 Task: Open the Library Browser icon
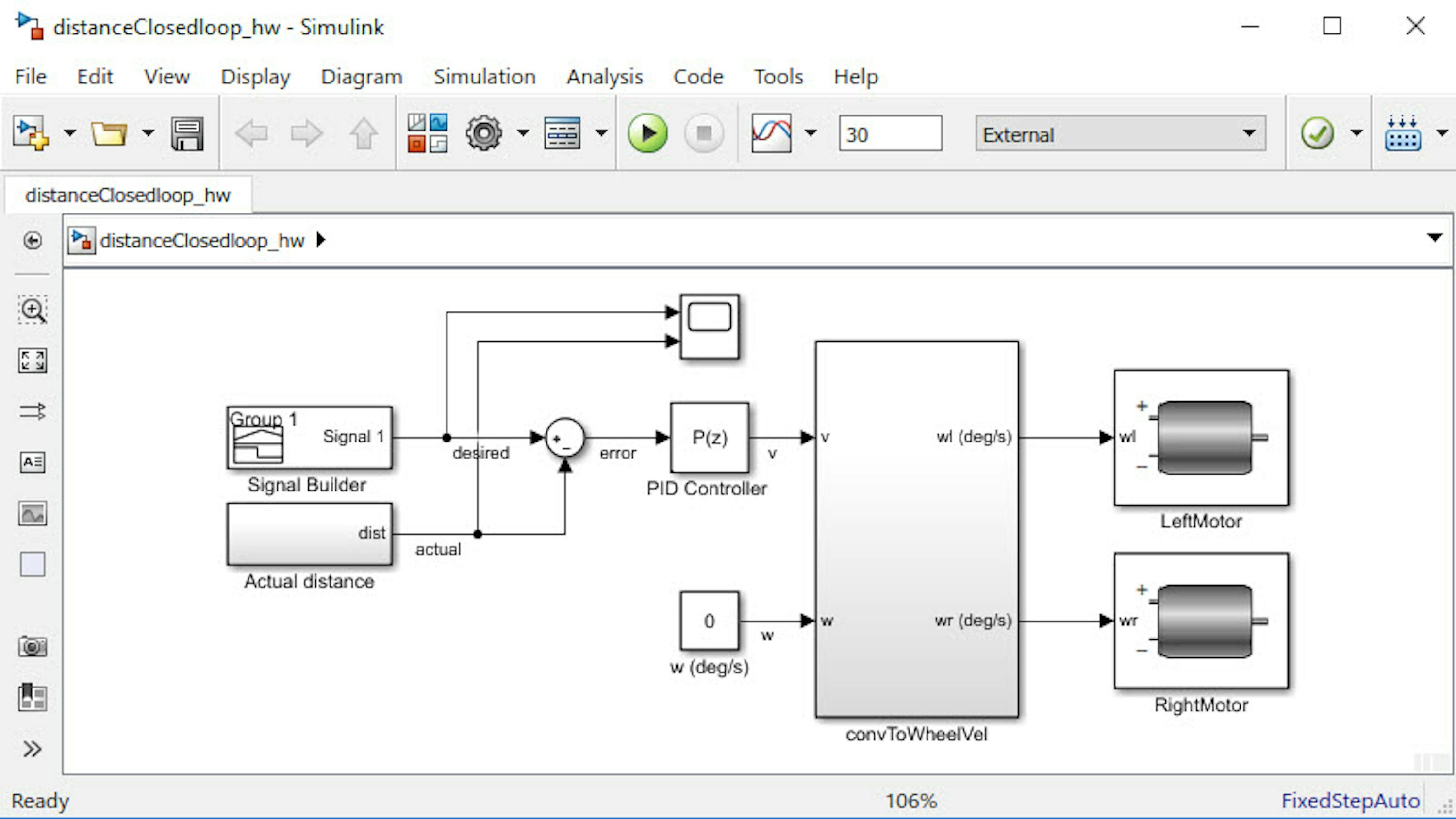427,133
